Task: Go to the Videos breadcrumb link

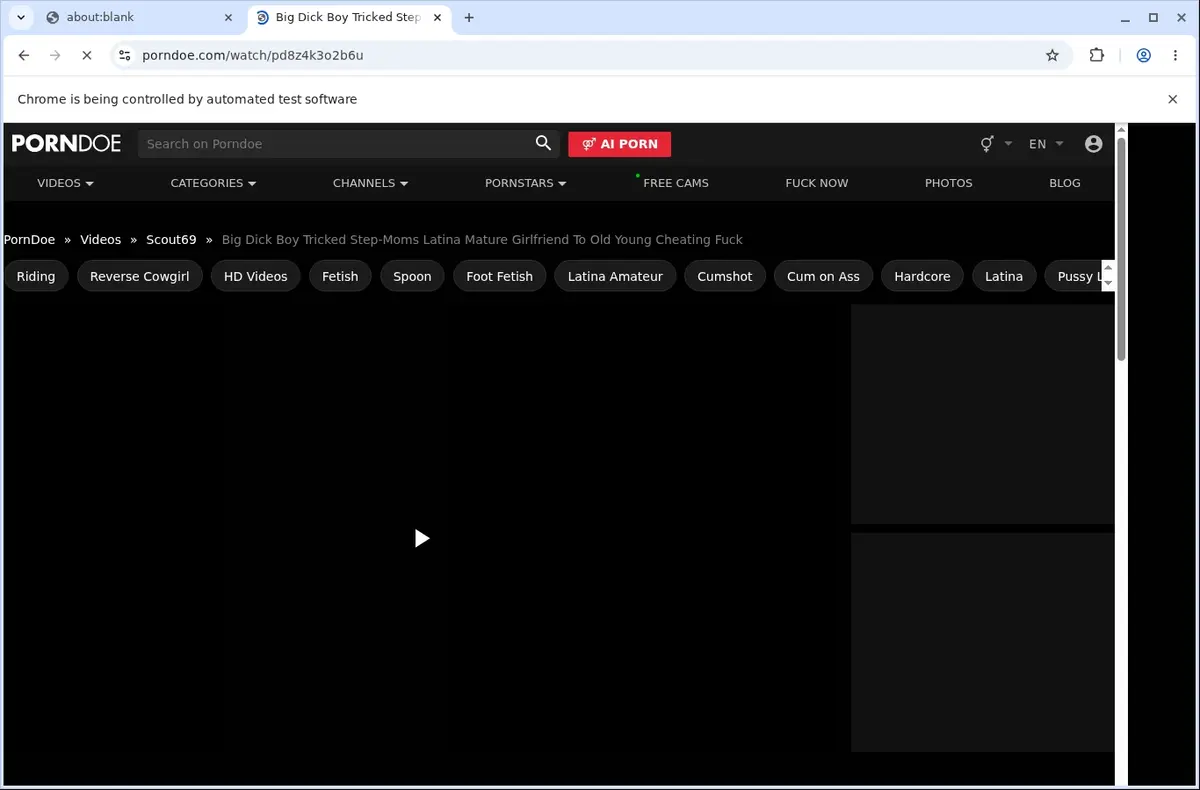Action: tap(100, 240)
